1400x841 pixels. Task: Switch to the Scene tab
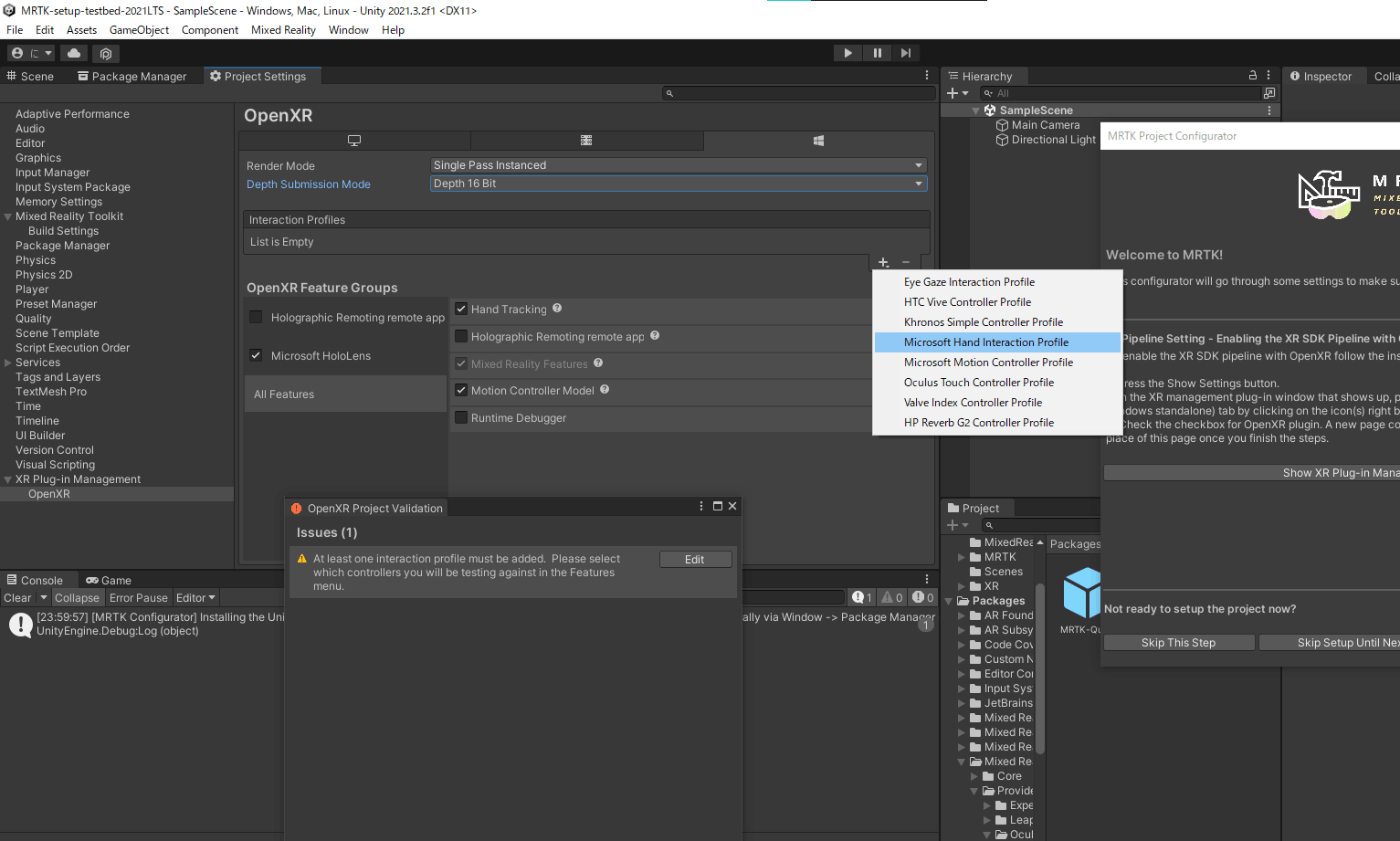[30, 76]
